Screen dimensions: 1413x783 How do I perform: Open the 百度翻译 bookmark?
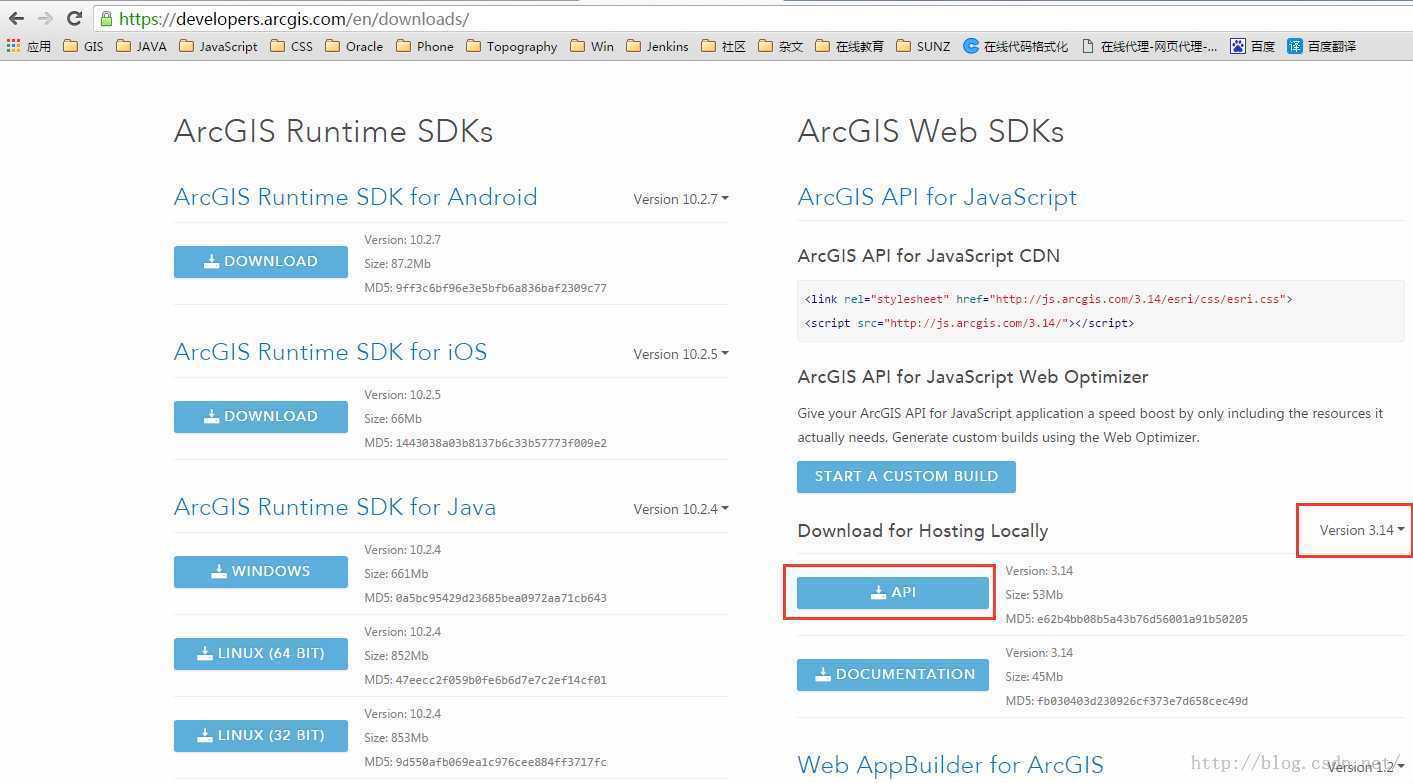pyautogui.click(x=1322, y=46)
